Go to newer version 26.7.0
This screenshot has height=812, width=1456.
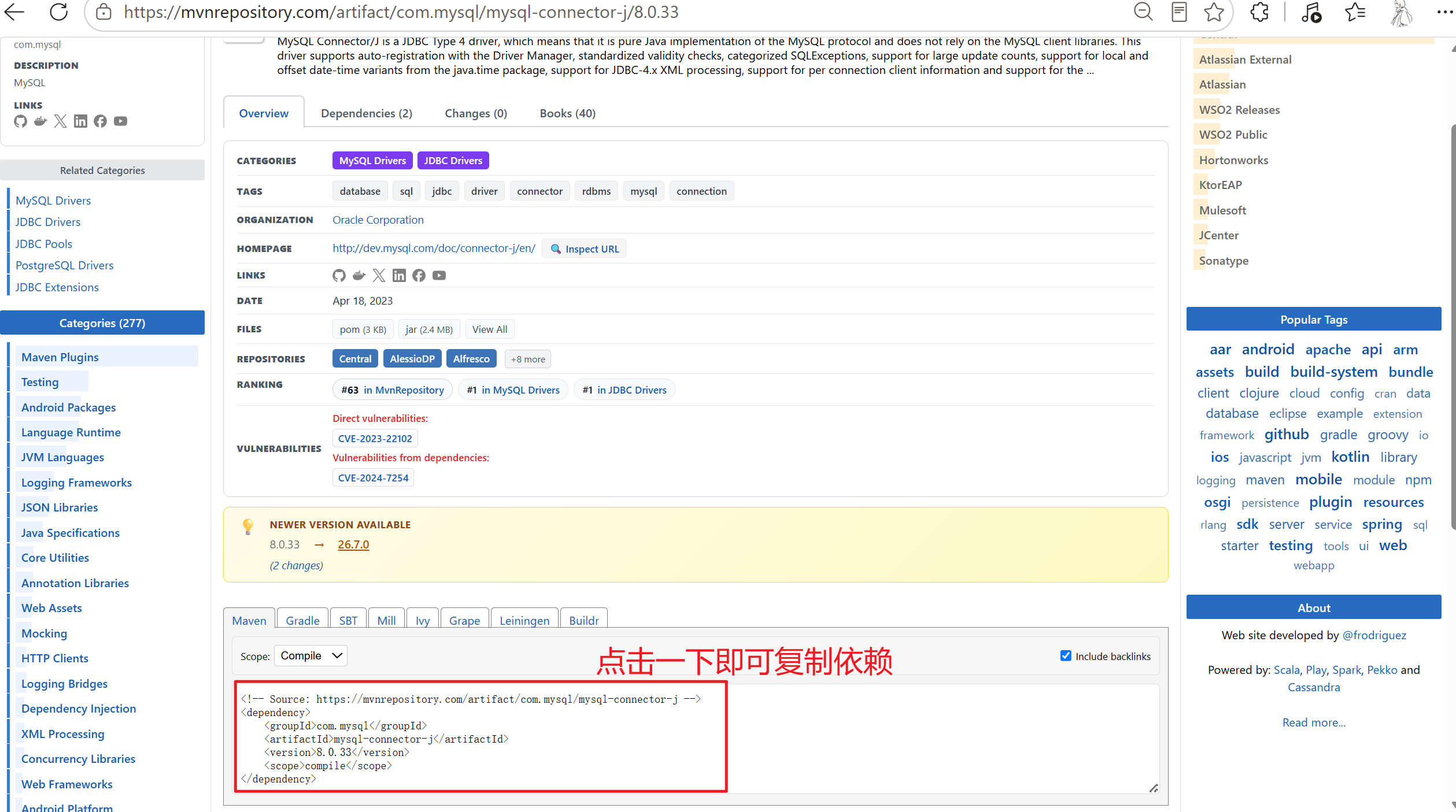(x=353, y=544)
